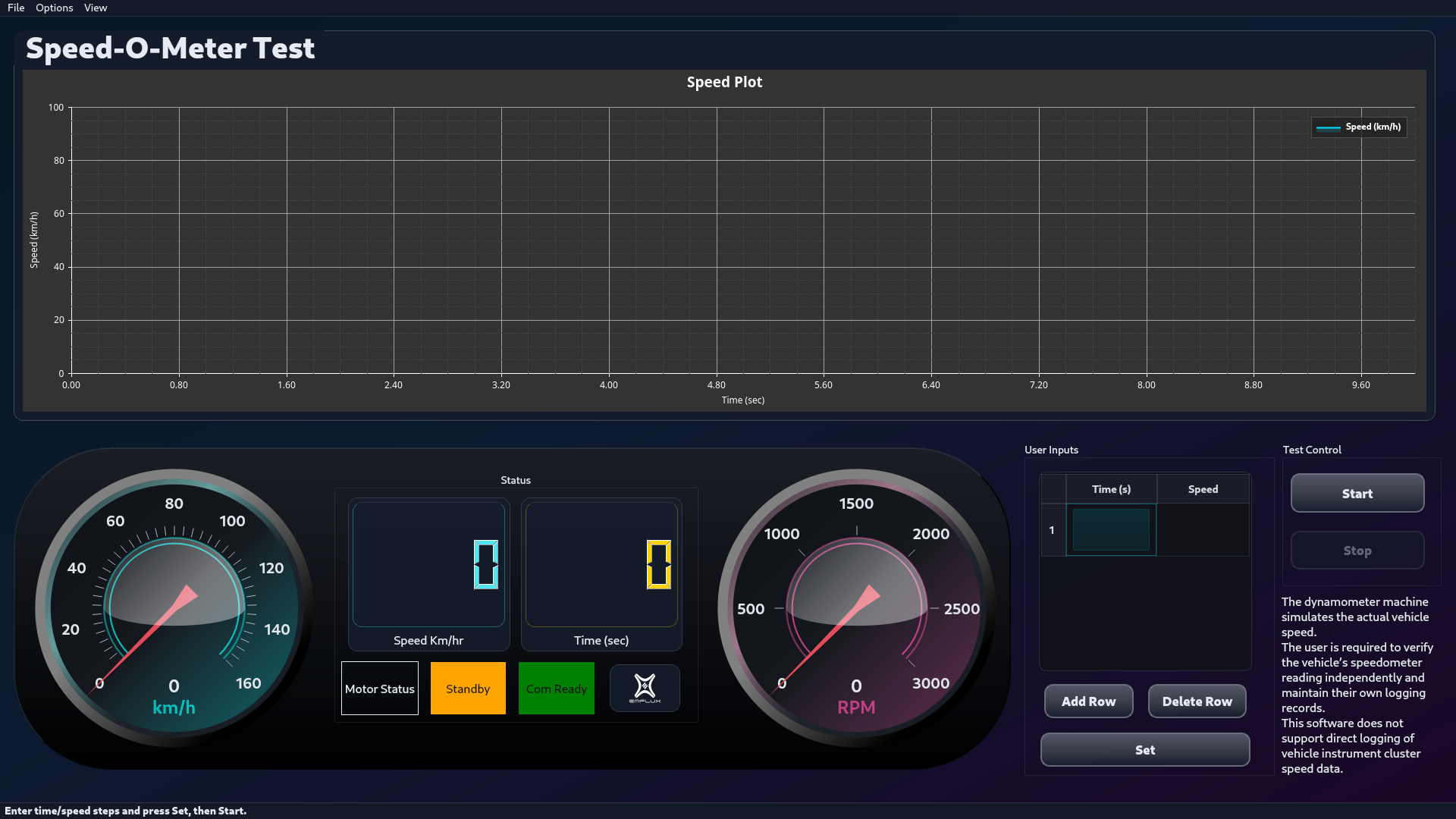This screenshot has height=819, width=1456.
Task: Click the Time (sec) digital display
Action: click(x=601, y=565)
